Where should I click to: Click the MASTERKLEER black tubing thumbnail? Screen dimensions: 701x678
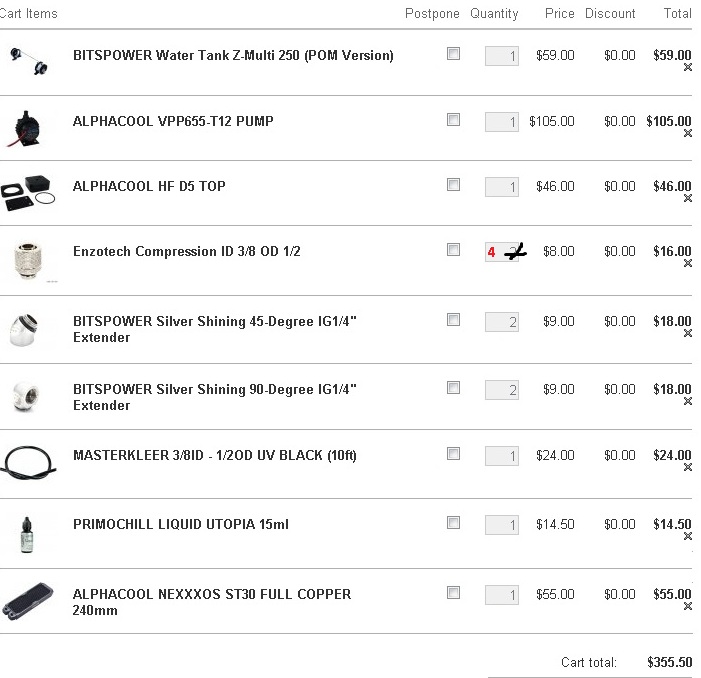pos(28,463)
